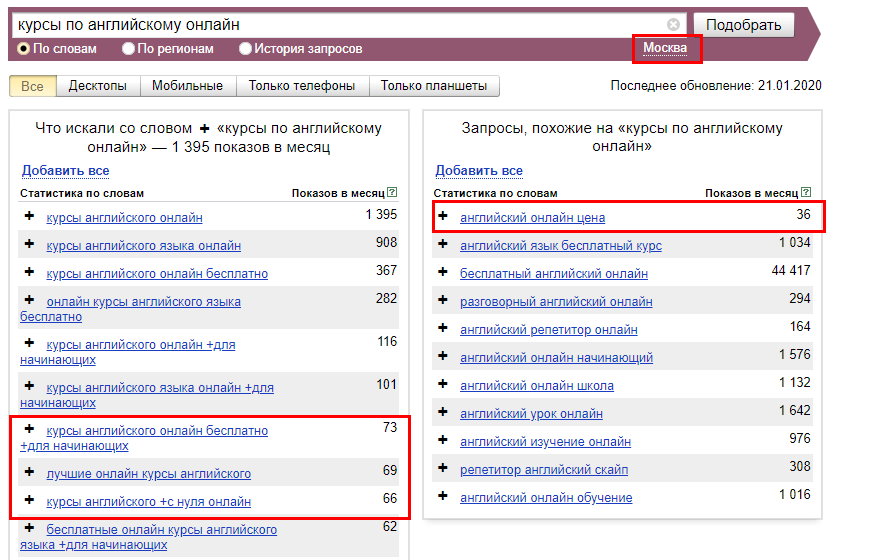
Task: Open help icon beside right 'Показов в месяц'
Action: click(x=806, y=192)
